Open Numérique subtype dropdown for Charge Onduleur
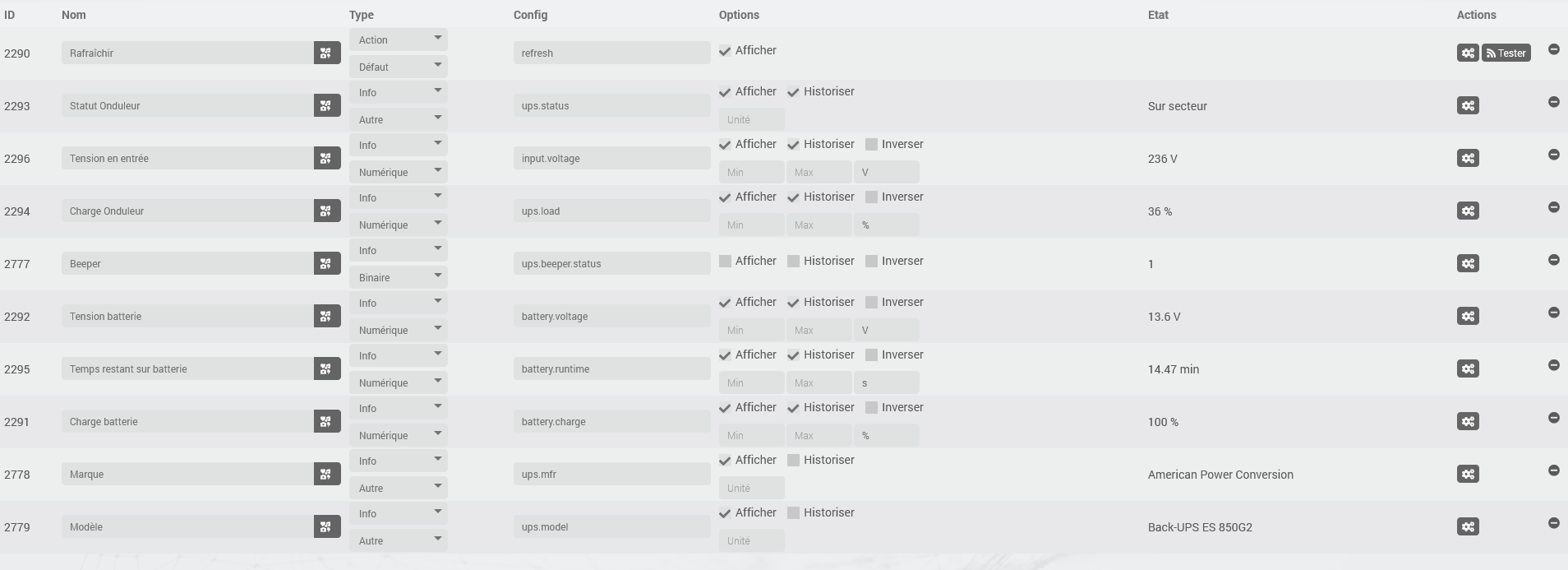The image size is (1568, 570). tap(398, 225)
